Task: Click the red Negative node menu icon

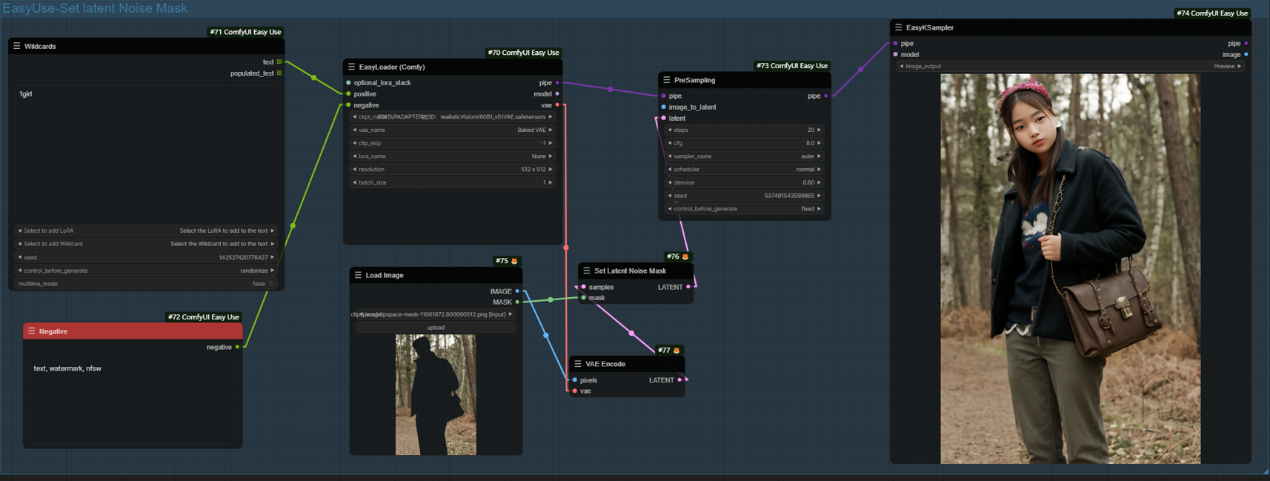Action: [x=31, y=331]
